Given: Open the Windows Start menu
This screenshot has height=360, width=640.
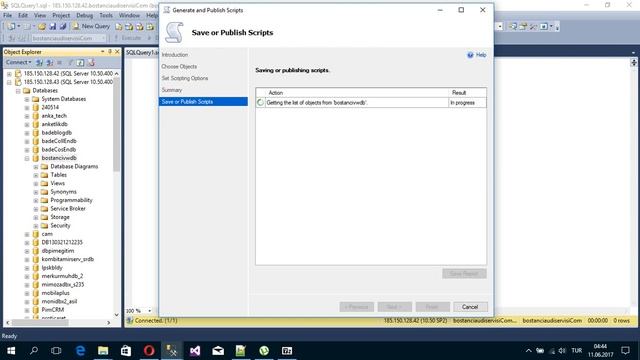Looking at the screenshot, I should pyautogui.click(x=11, y=351).
